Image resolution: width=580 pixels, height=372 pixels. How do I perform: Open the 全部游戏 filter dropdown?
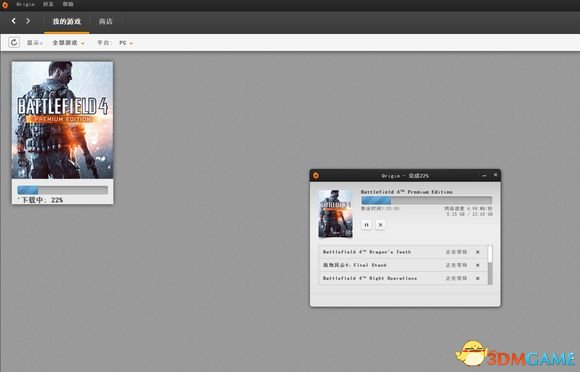pos(68,43)
